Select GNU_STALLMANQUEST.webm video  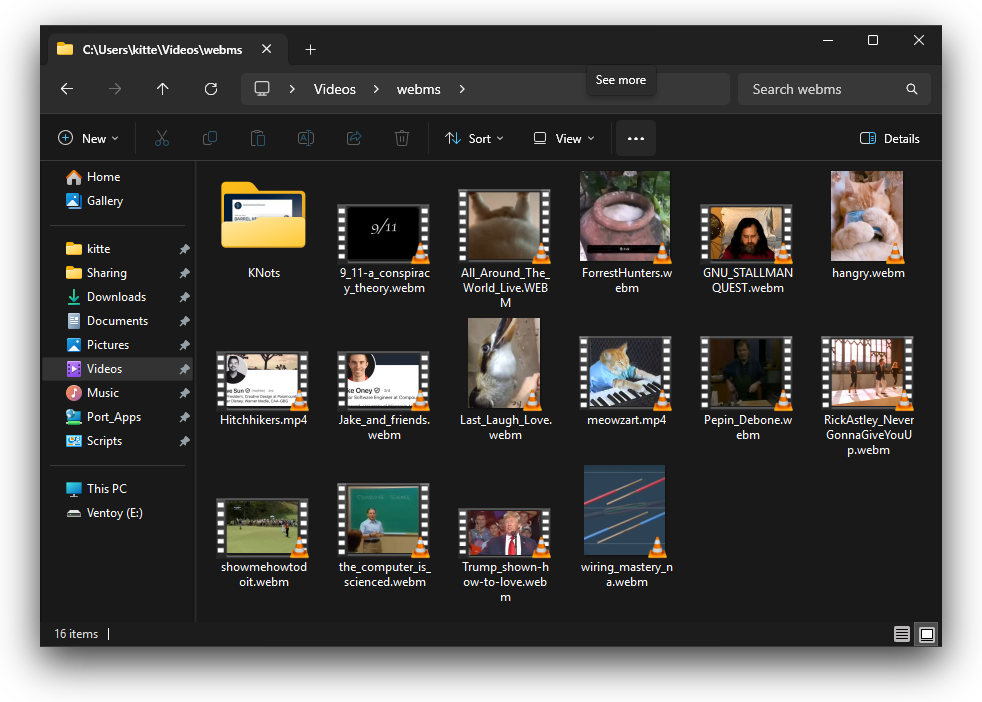[747, 247]
